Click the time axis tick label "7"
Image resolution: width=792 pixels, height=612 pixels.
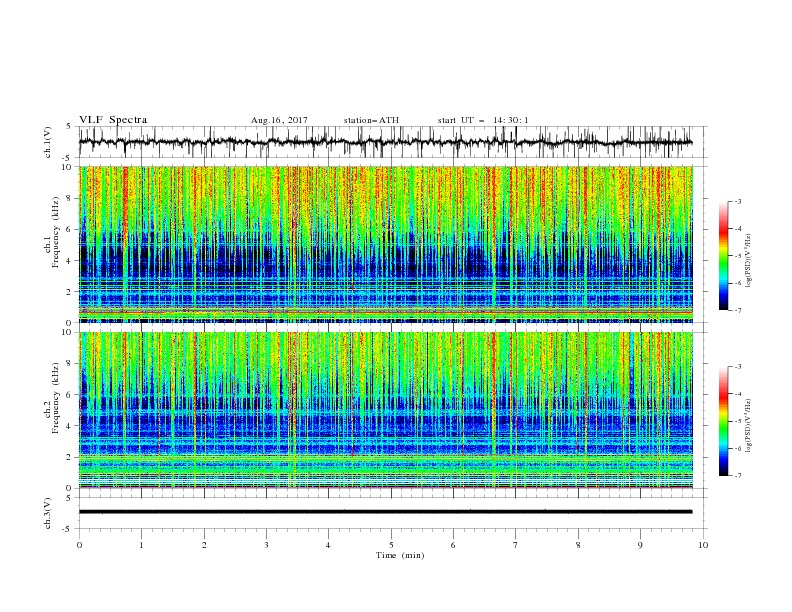(x=516, y=545)
